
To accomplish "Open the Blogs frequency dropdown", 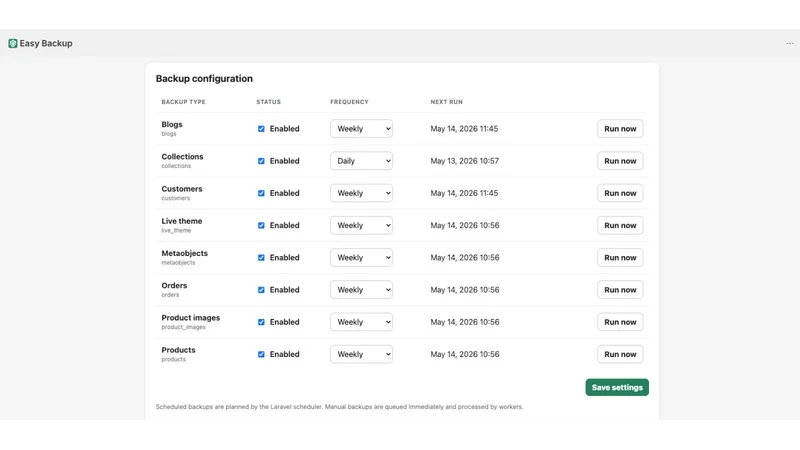I will (x=361, y=129).
